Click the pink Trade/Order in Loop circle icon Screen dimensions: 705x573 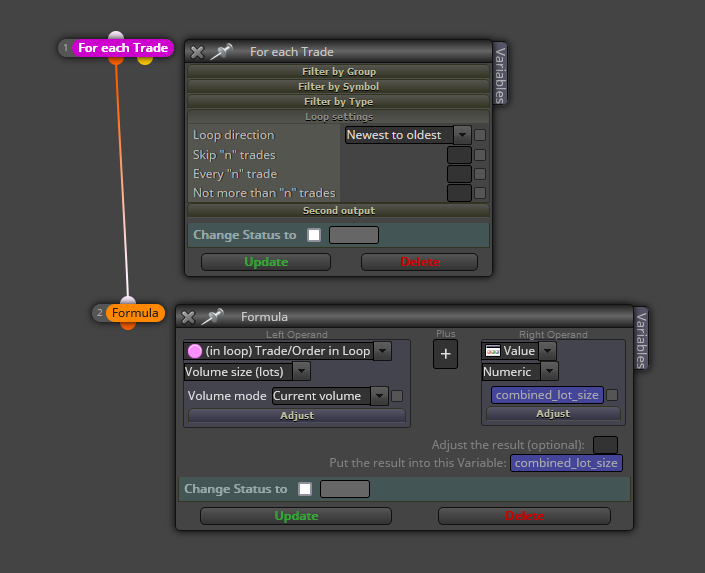(x=195, y=351)
